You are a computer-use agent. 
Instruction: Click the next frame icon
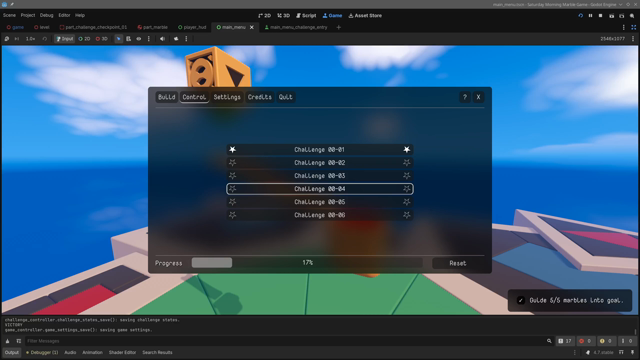pos(17,39)
